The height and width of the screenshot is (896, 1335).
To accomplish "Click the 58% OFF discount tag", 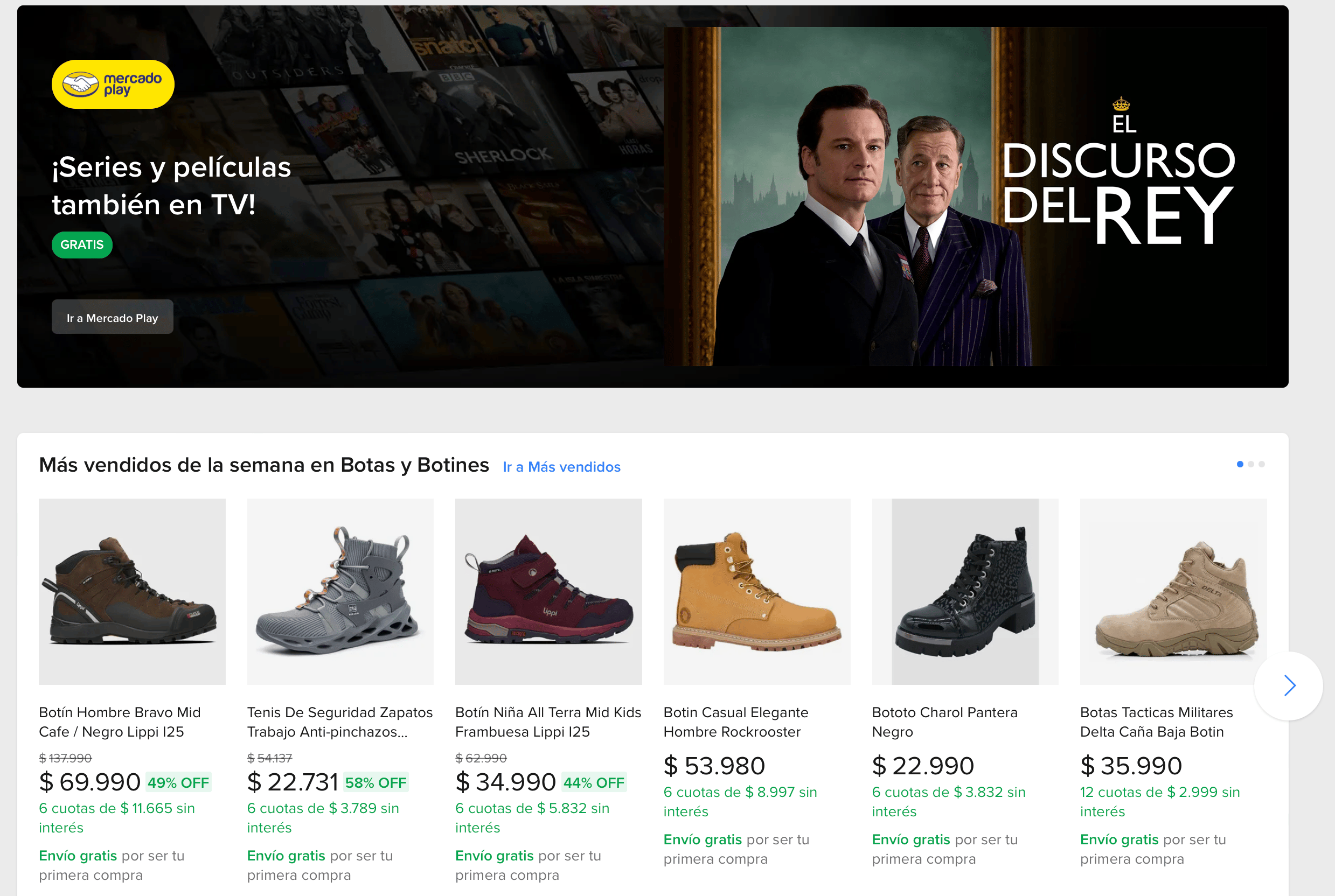I will coord(376,782).
